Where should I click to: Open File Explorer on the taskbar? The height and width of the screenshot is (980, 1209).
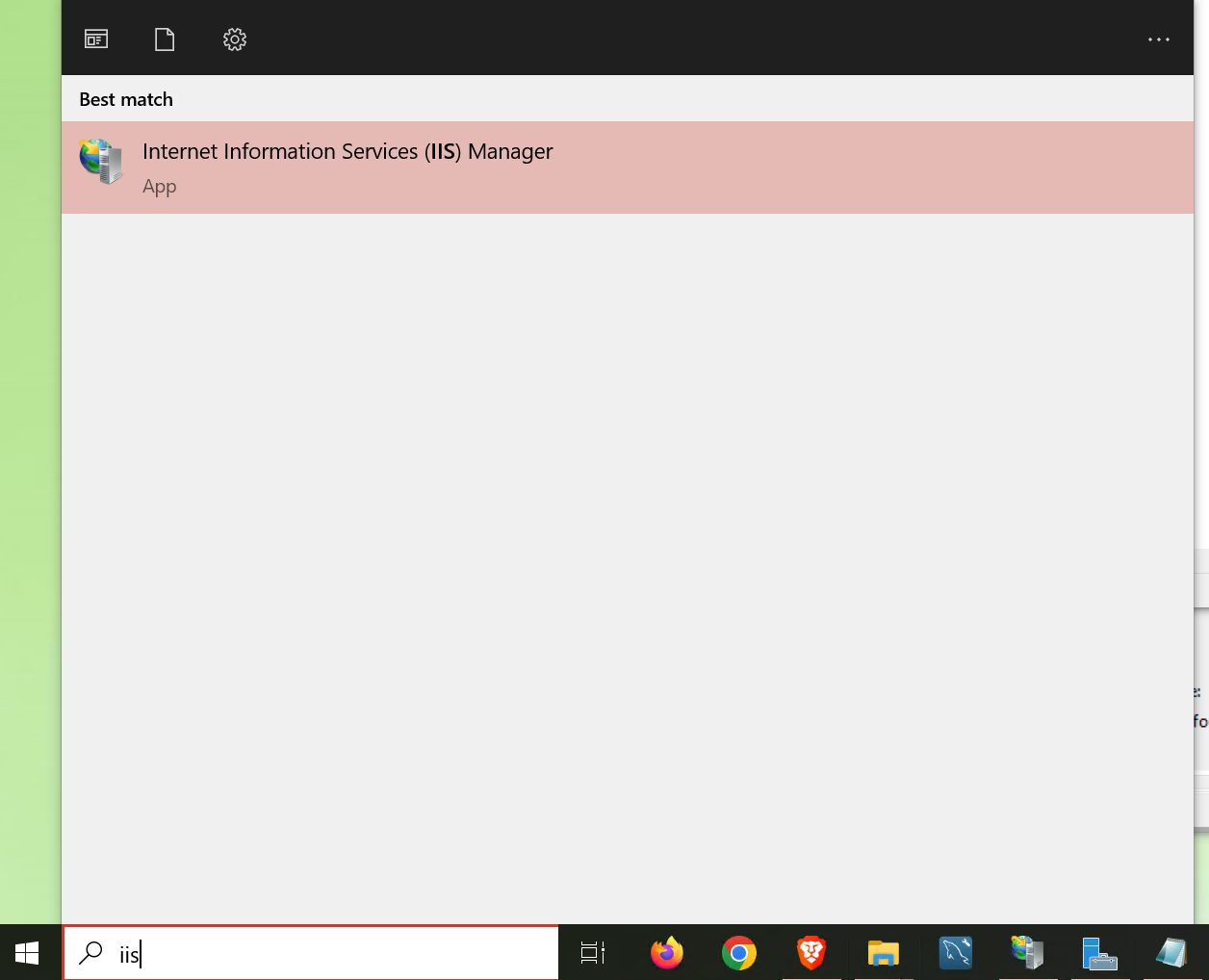click(883, 952)
